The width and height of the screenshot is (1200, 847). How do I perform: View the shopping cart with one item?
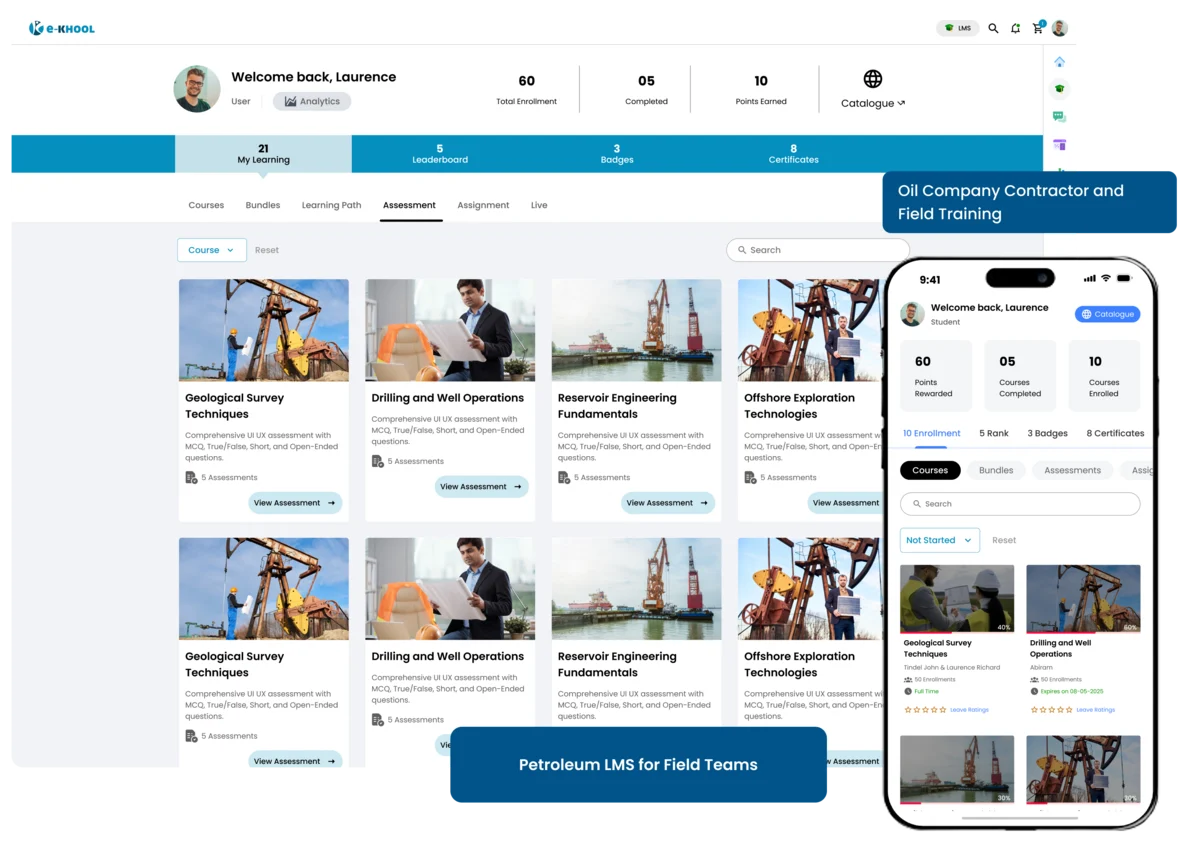(x=1038, y=28)
